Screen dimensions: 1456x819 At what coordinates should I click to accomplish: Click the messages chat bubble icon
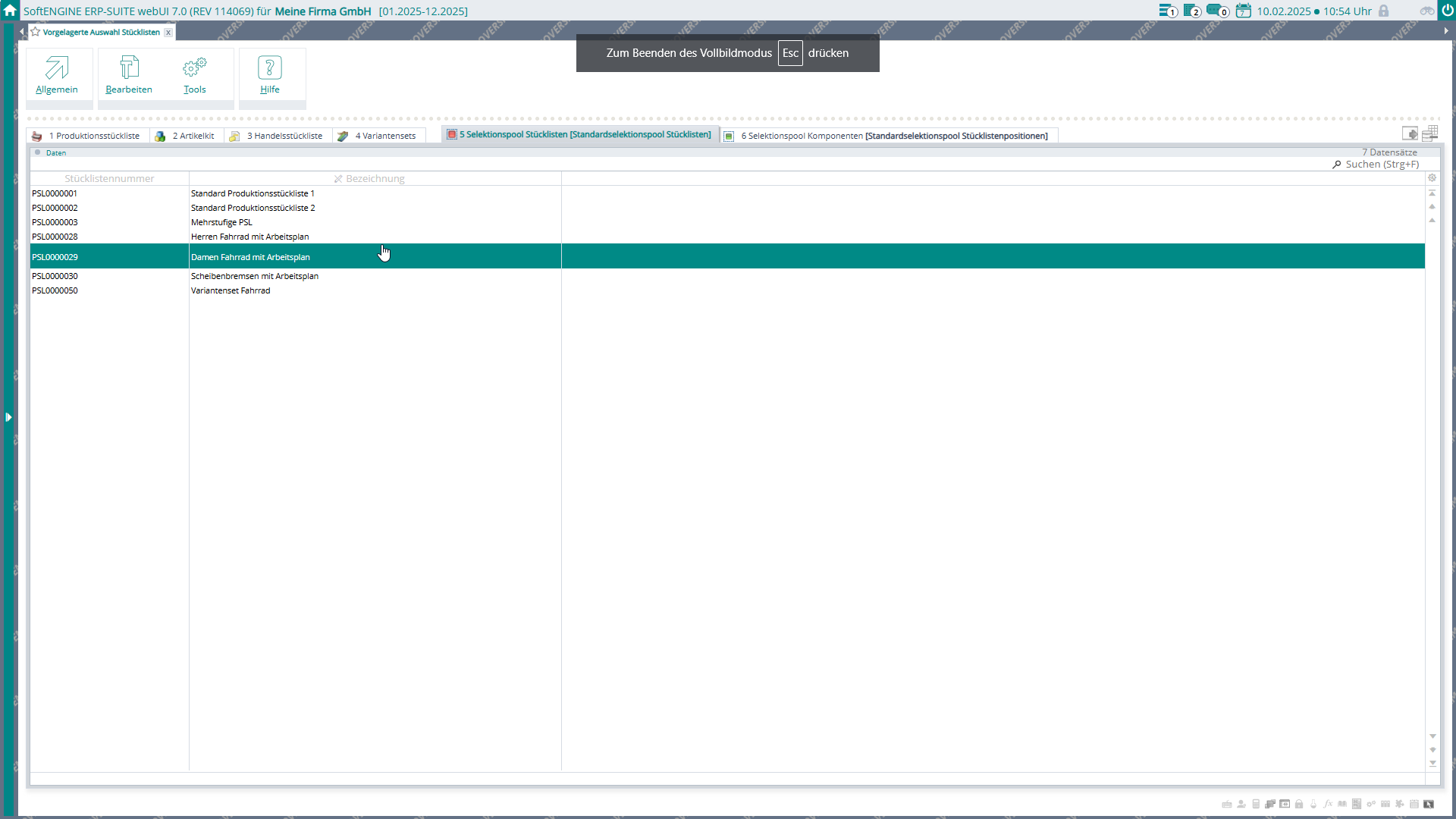pos(1216,11)
